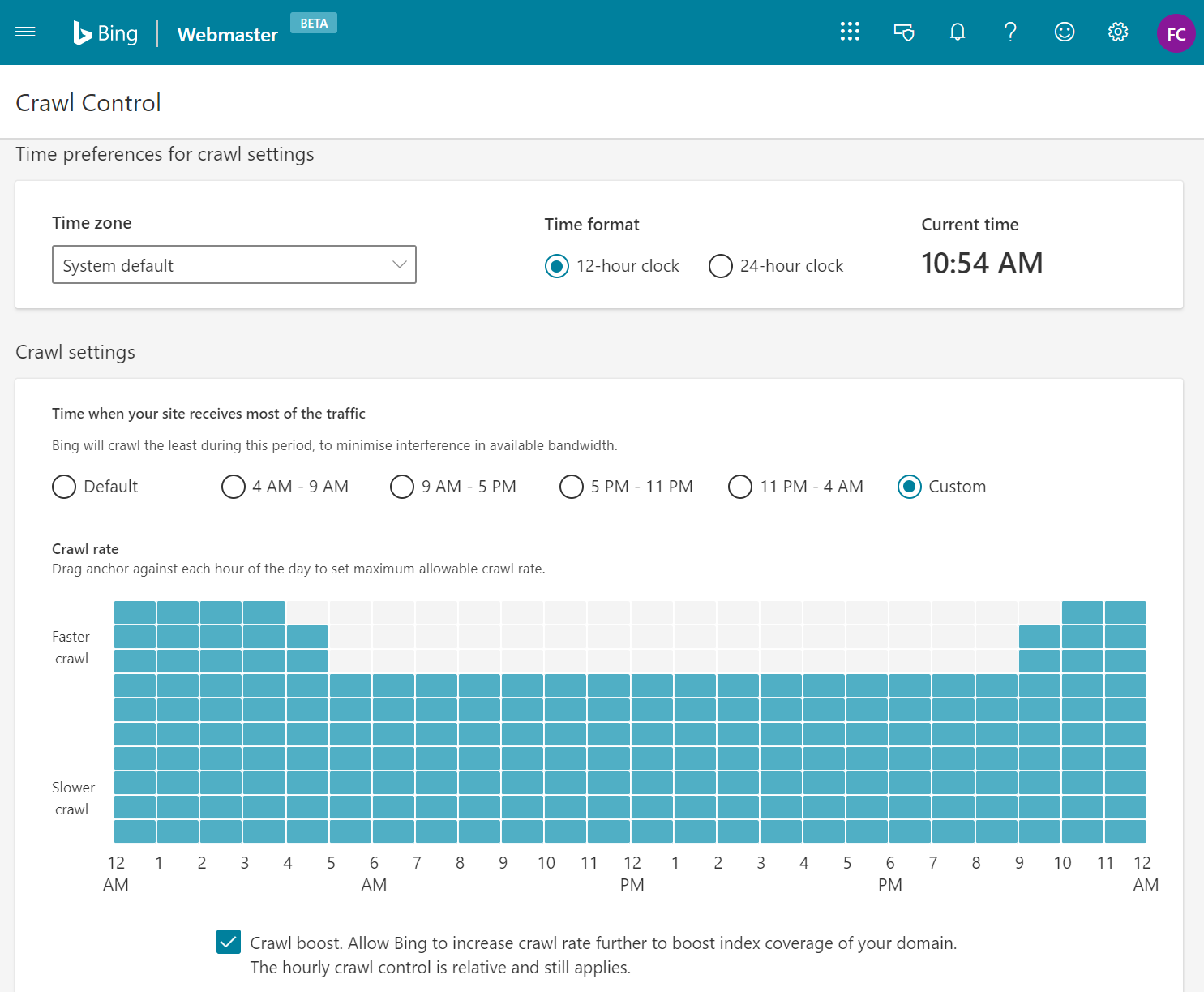
Task: Choose the 9 AM - 5 PM traffic period
Action: coord(402,486)
